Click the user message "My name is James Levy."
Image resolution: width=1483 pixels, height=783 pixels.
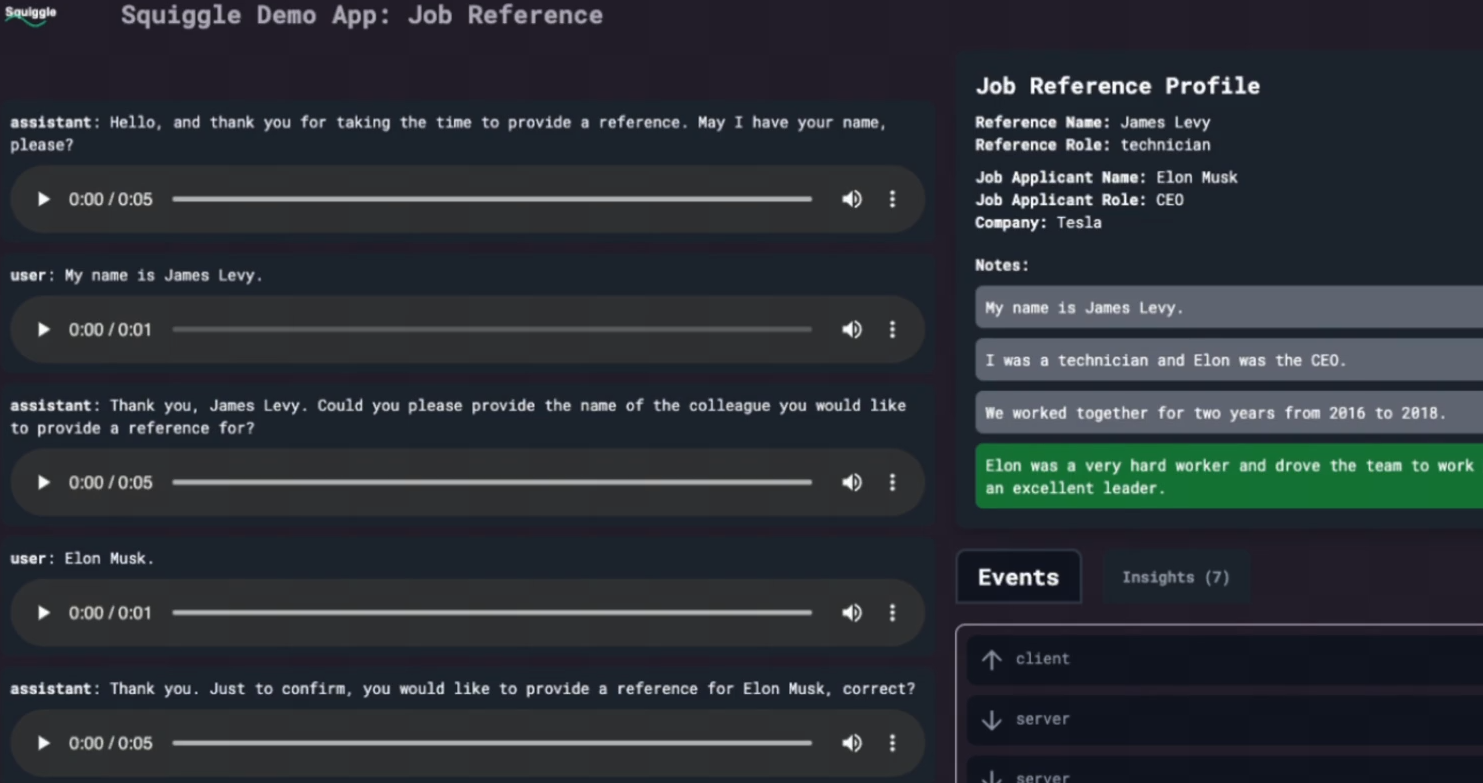pos(164,275)
